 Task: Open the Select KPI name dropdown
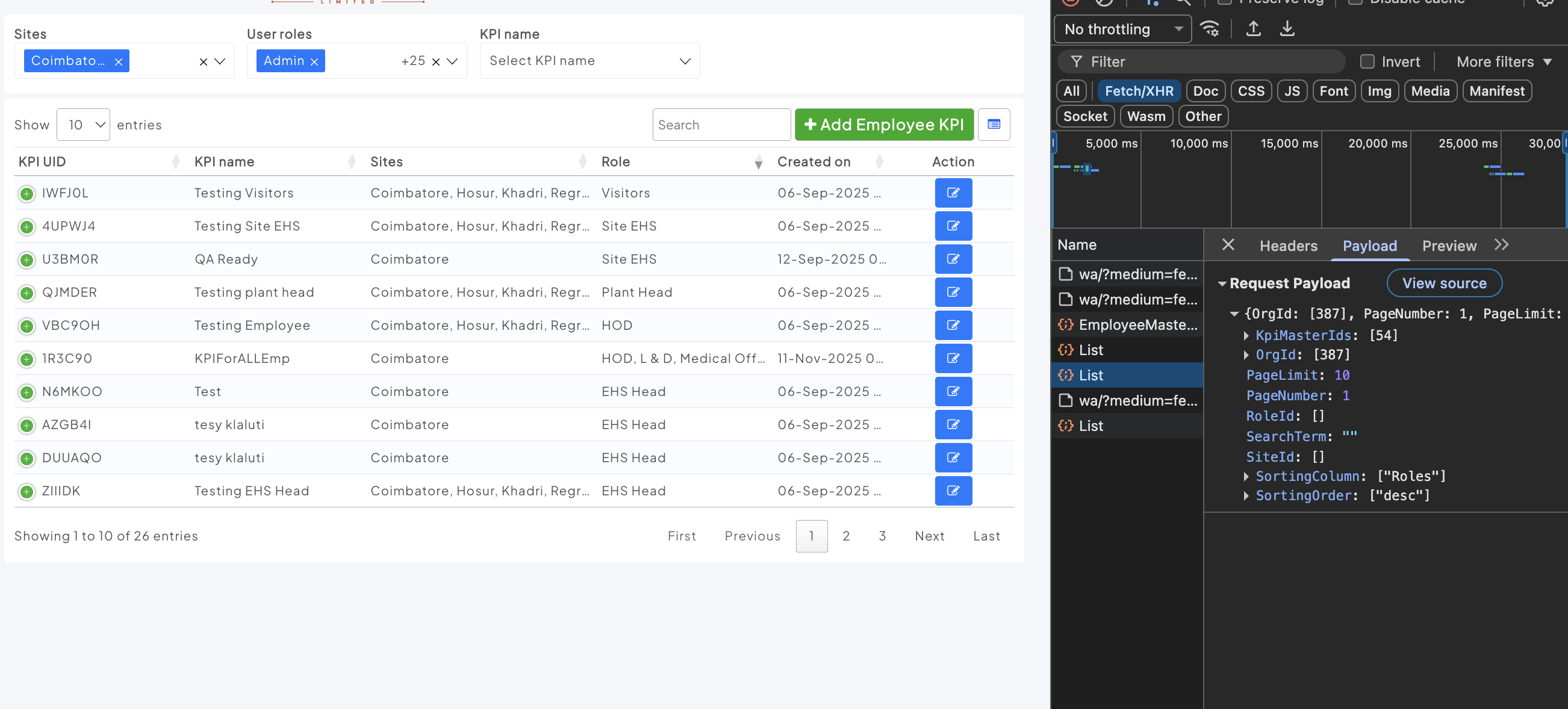pyautogui.click(x=589, y=61)
